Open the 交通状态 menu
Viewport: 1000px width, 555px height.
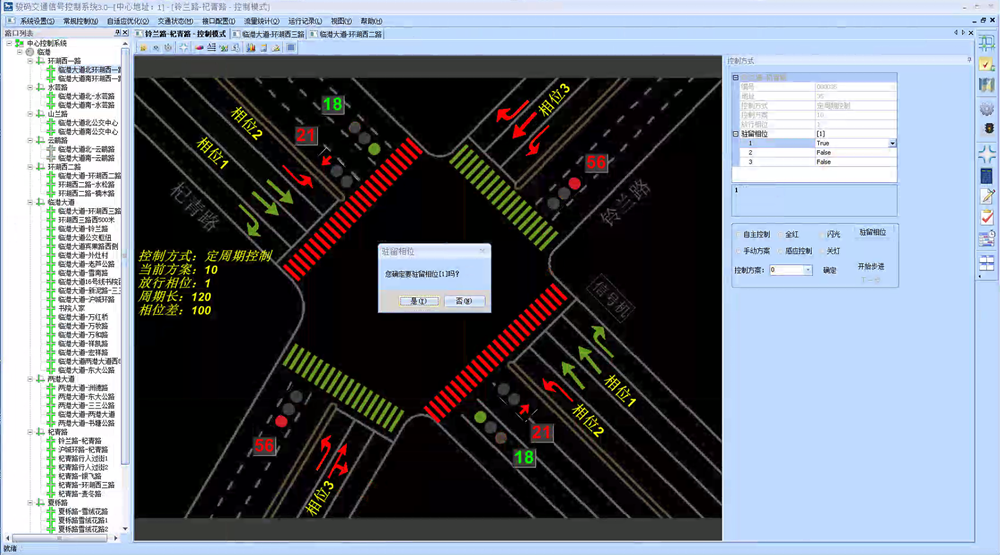click(175, 21)
